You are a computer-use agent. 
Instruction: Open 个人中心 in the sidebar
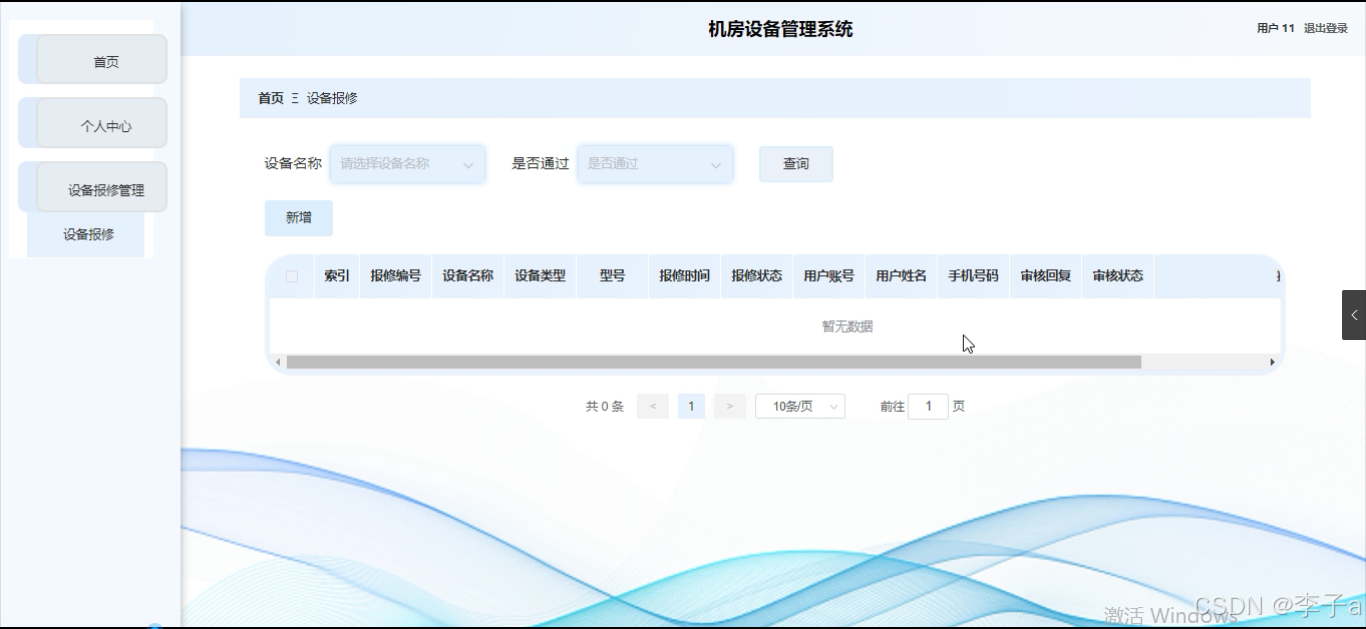tap(102, 124)
